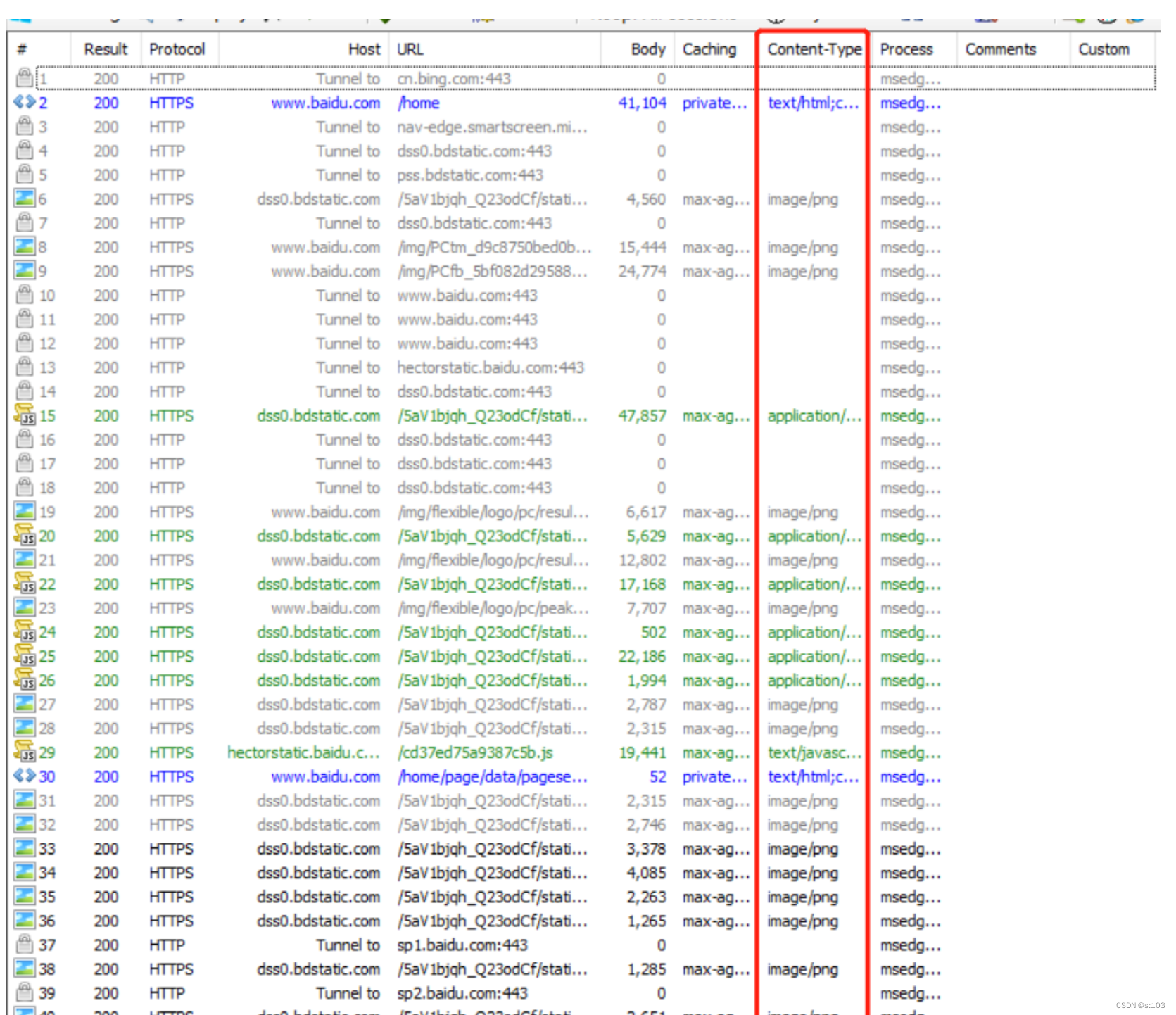
Task: Select the /img/flexible/logo/pc/peak URL cell
Action: [493, 607]
